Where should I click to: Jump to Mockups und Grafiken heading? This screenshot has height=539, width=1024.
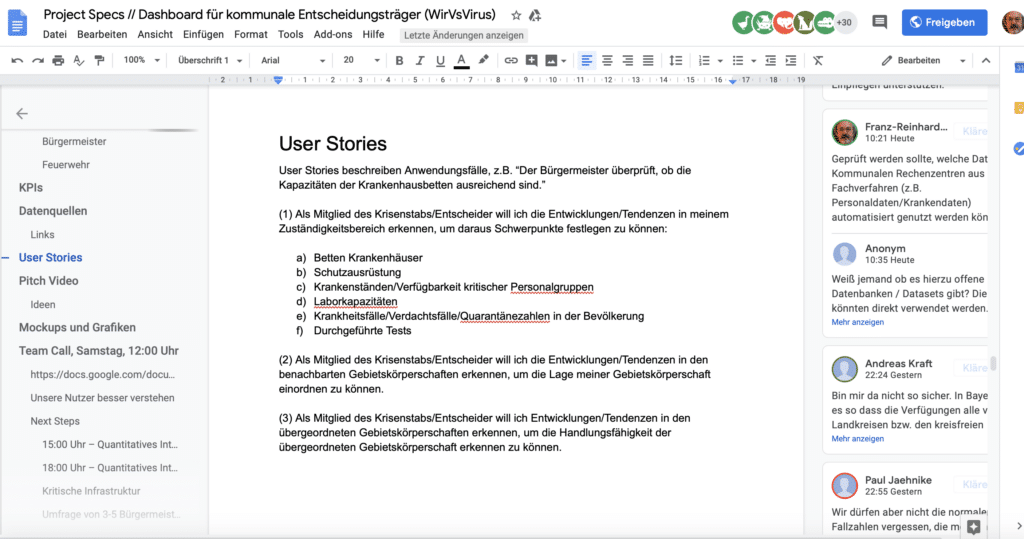click(77, 327)
